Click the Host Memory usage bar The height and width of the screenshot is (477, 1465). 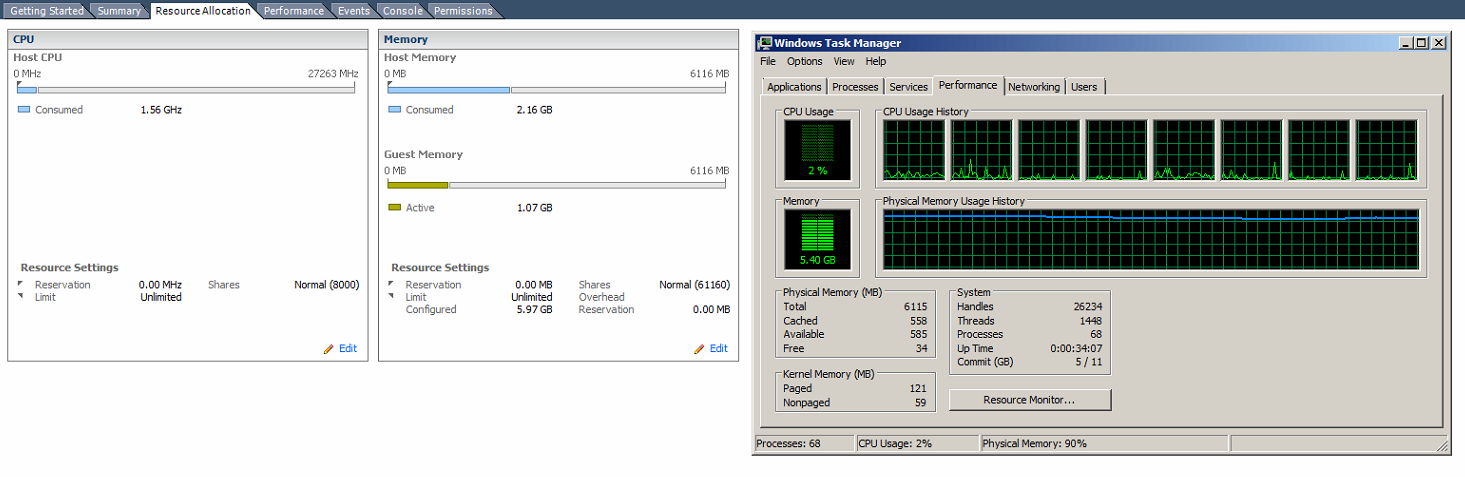[557, 89]
